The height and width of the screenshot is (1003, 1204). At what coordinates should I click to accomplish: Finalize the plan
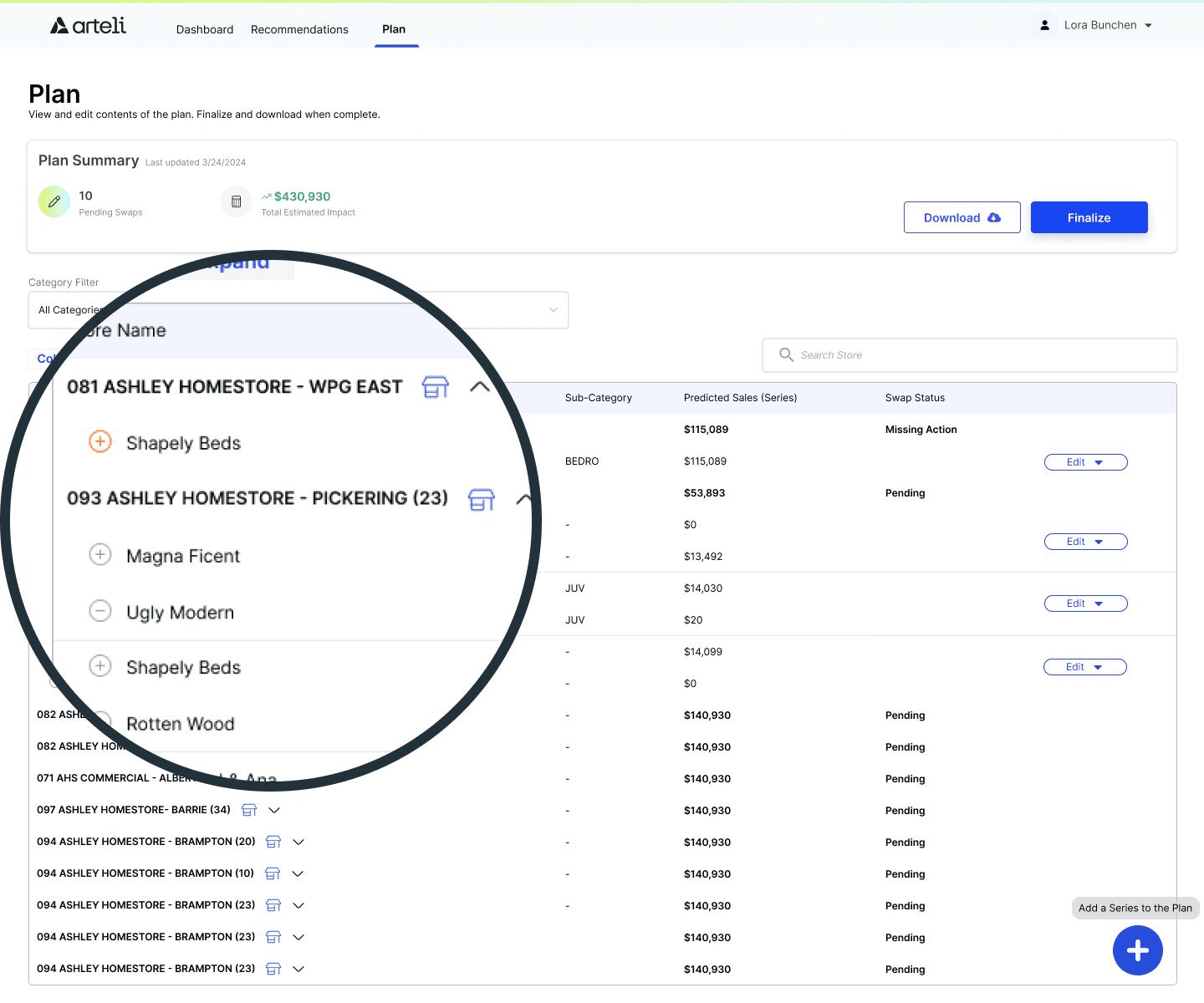[x=1089, y=217]
